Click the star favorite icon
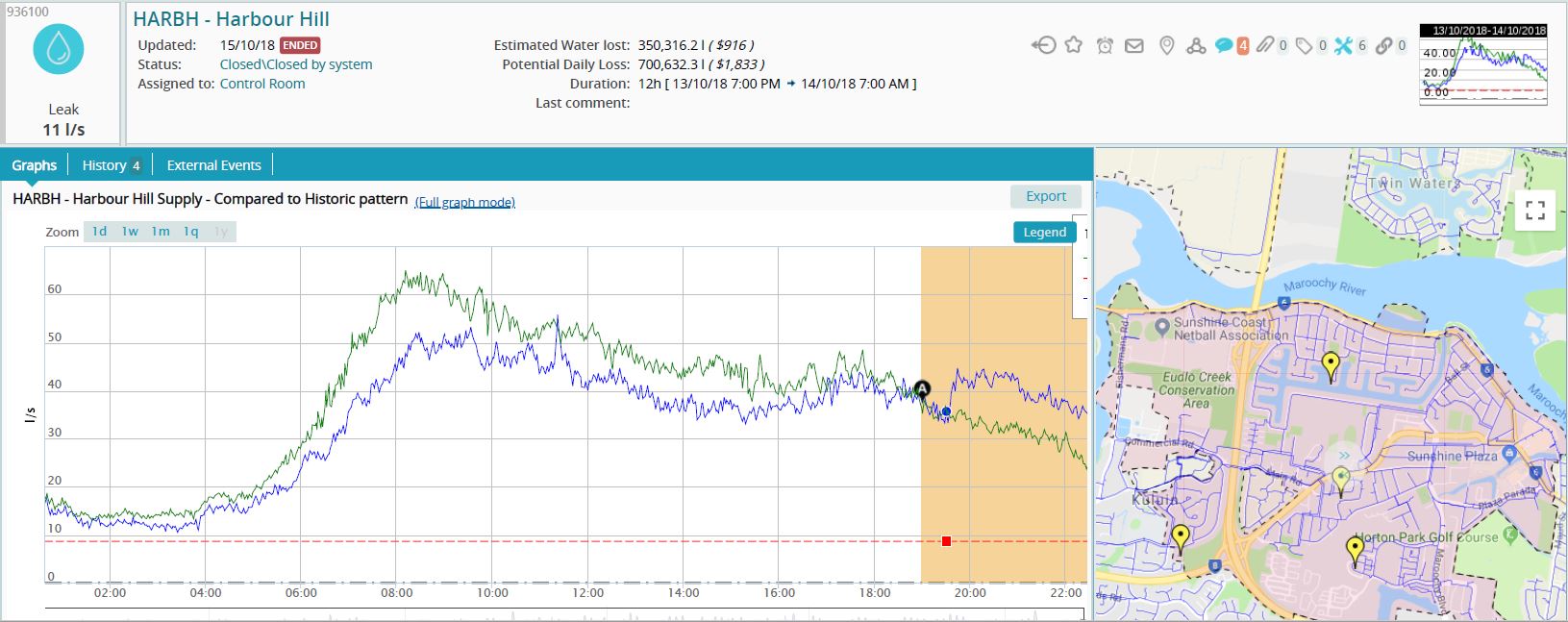This screenshot has height=622, width=1568. (x=1074, y=45)
